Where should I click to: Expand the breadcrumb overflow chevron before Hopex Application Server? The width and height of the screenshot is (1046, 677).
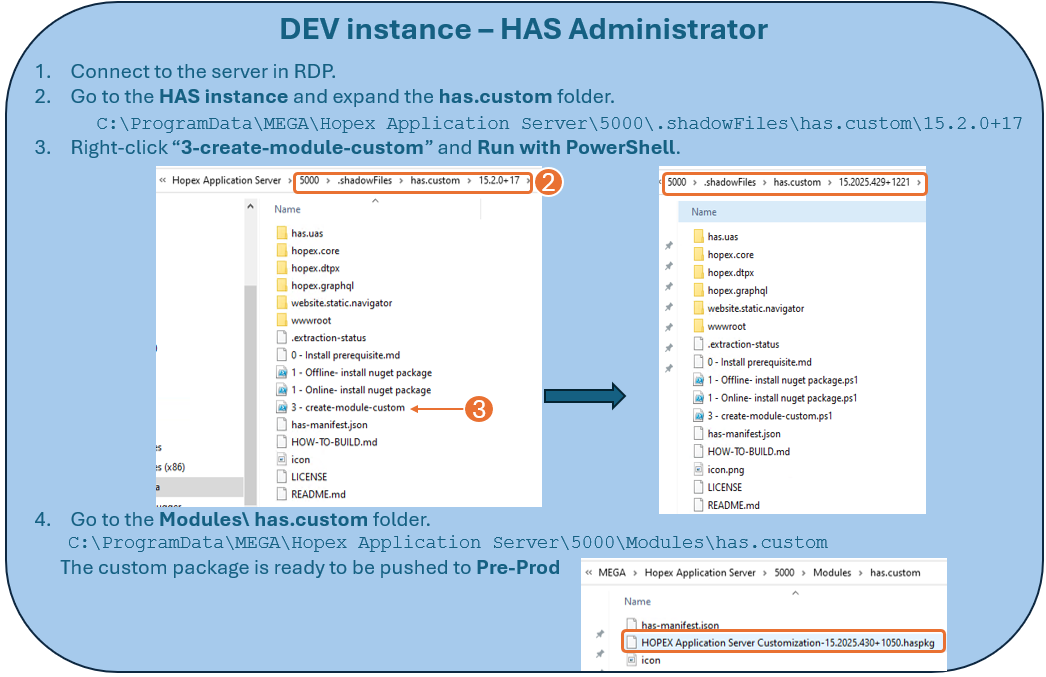pos(163,181)
